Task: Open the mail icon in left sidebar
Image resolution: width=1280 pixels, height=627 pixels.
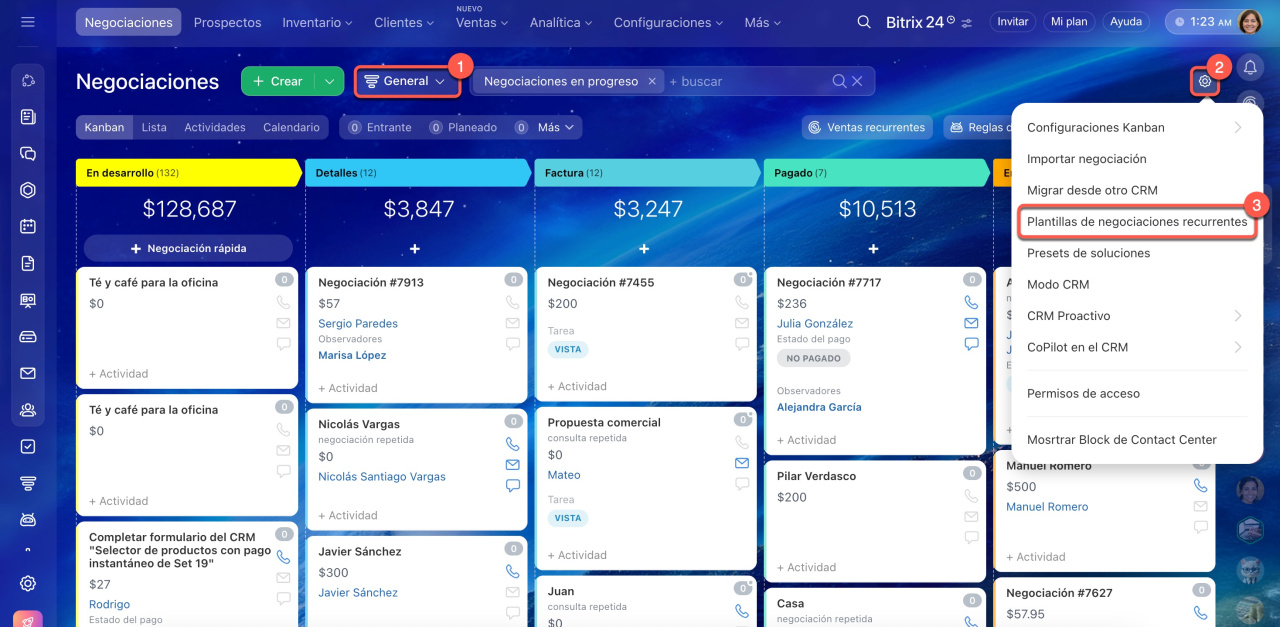Action: (28, 373)
